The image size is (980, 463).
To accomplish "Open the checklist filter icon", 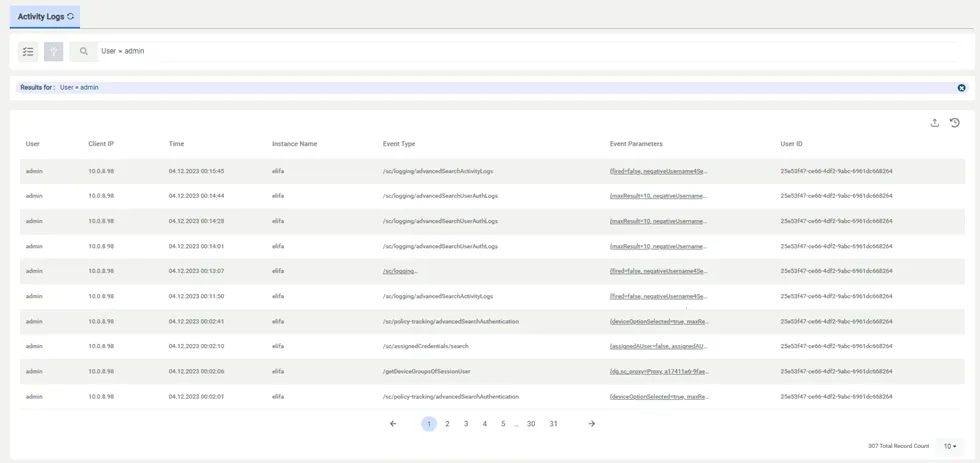I will pyautogui.click(x=28, y=52).
